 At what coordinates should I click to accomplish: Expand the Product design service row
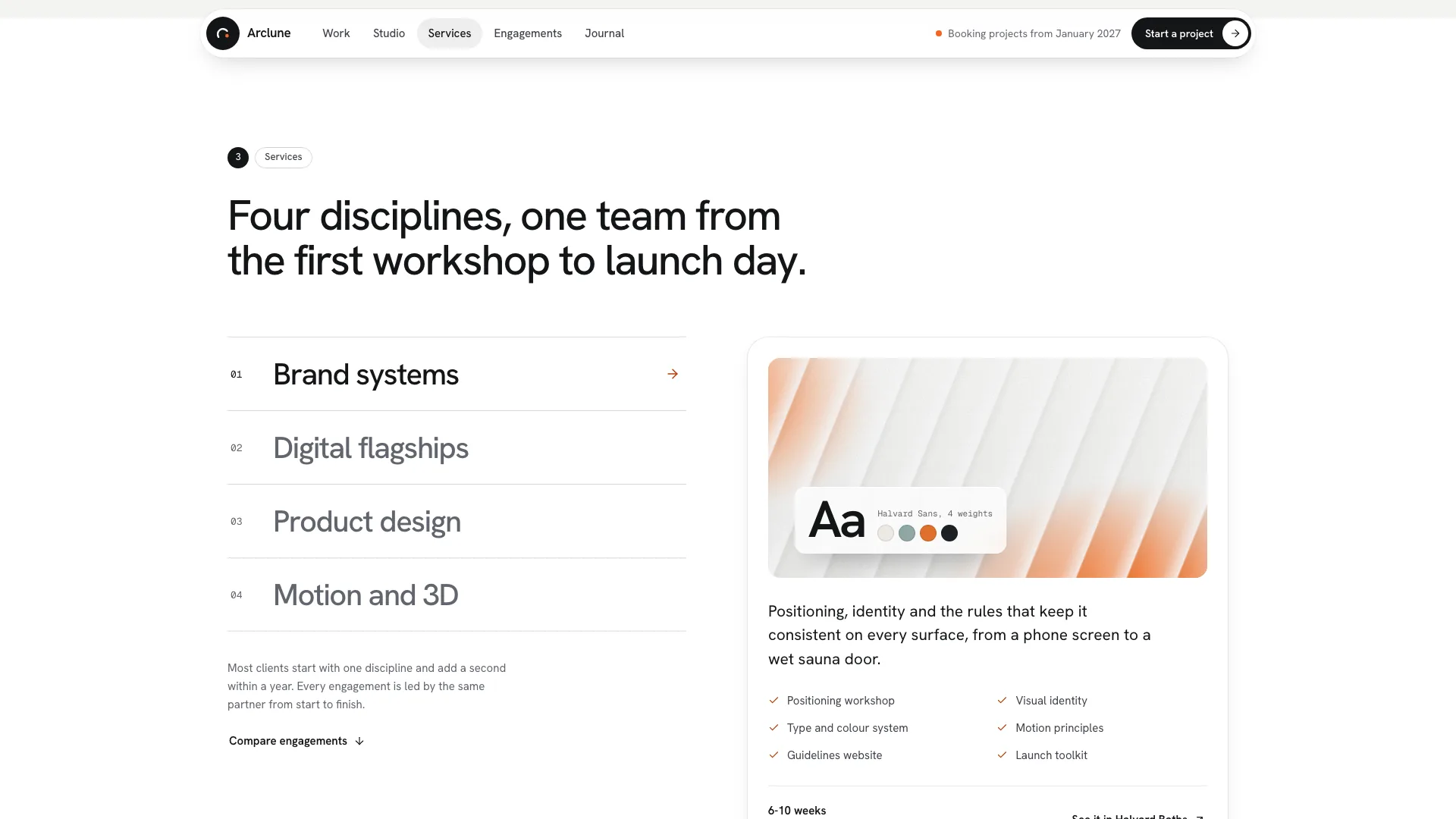click(457, 522)
